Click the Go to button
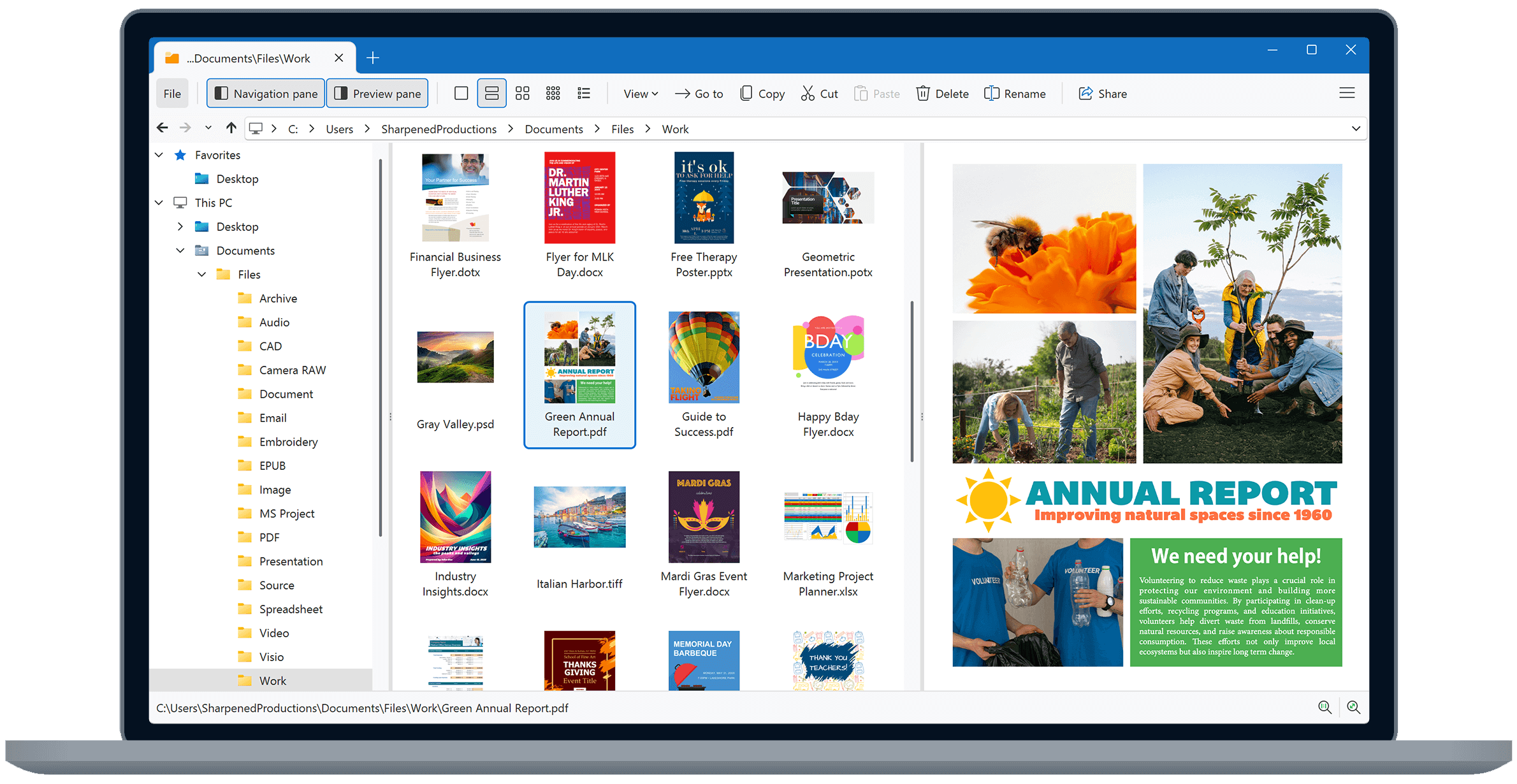This screenshot has height=784, width=1517. coord(699,93)
